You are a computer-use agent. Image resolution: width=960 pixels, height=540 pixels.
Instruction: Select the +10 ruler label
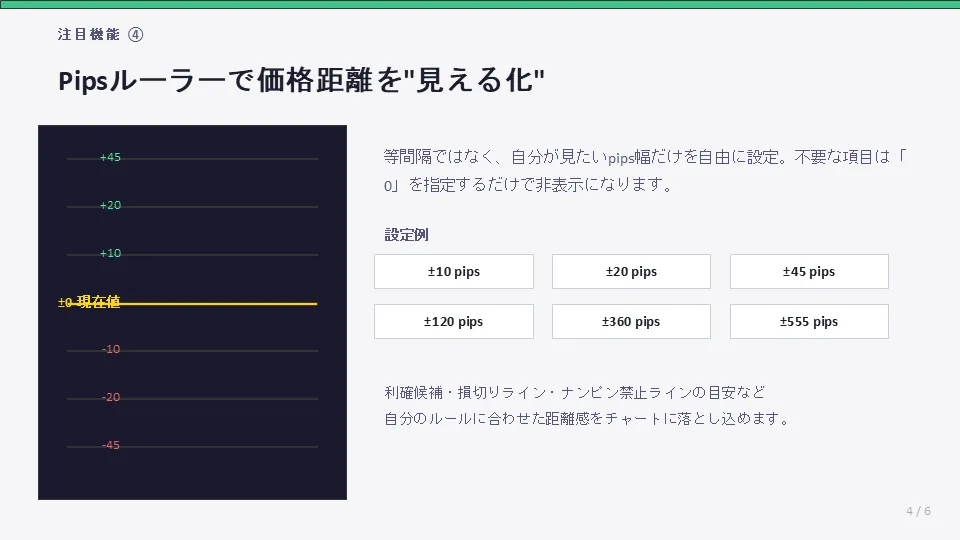pyautogui.click(x=110, y=253)
